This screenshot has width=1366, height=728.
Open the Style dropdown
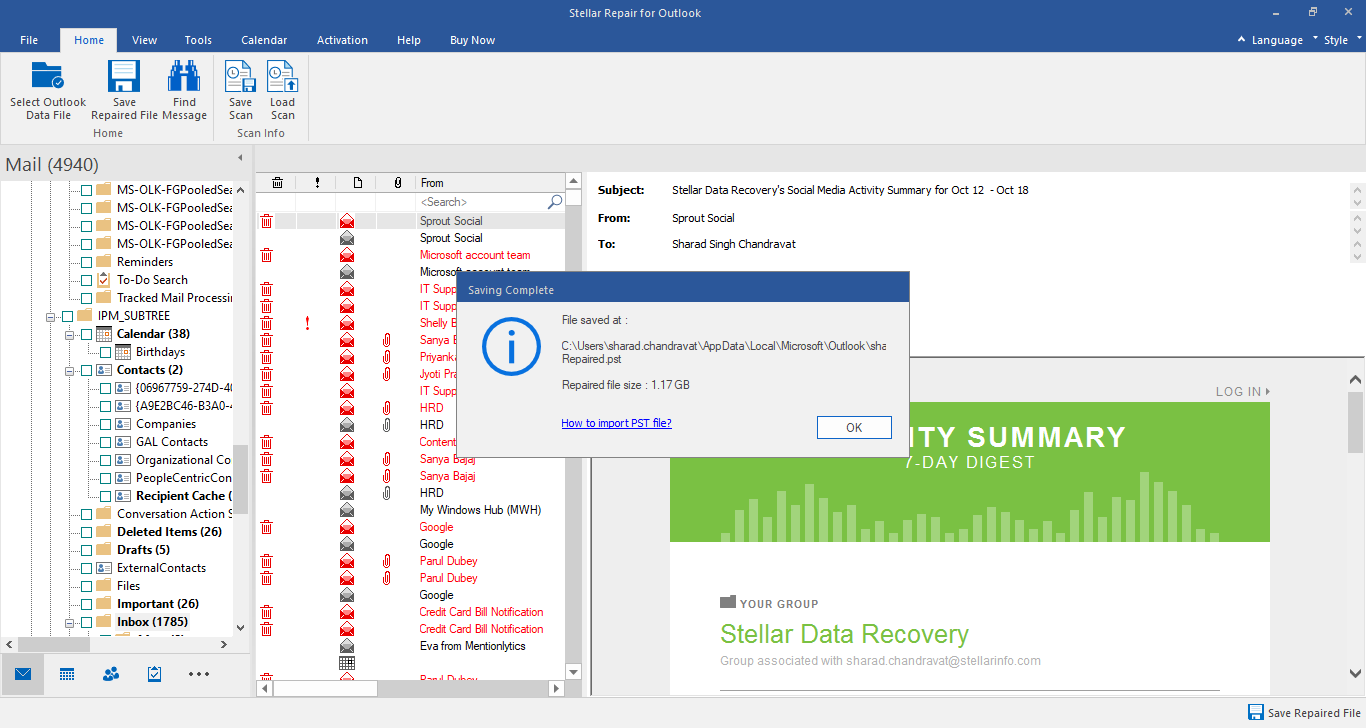coord(1343,40)
